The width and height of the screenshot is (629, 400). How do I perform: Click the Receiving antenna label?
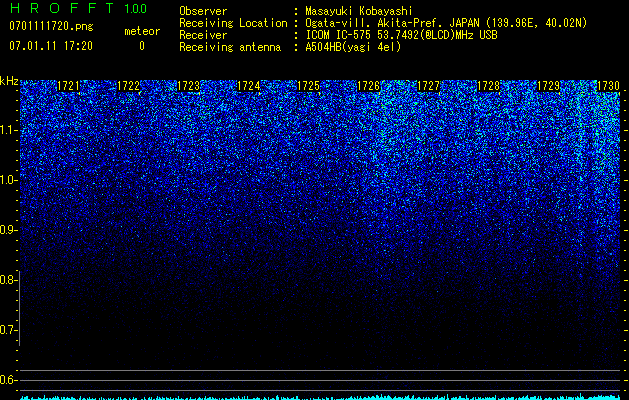[x=230, y=47]
